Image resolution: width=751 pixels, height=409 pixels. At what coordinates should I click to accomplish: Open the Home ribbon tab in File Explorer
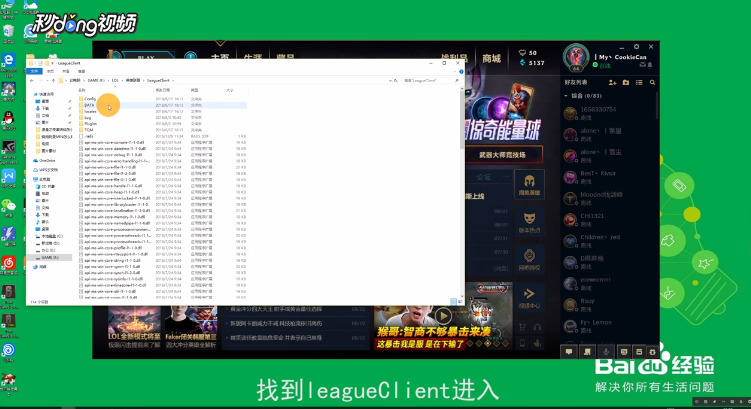[x=50, y=71]
